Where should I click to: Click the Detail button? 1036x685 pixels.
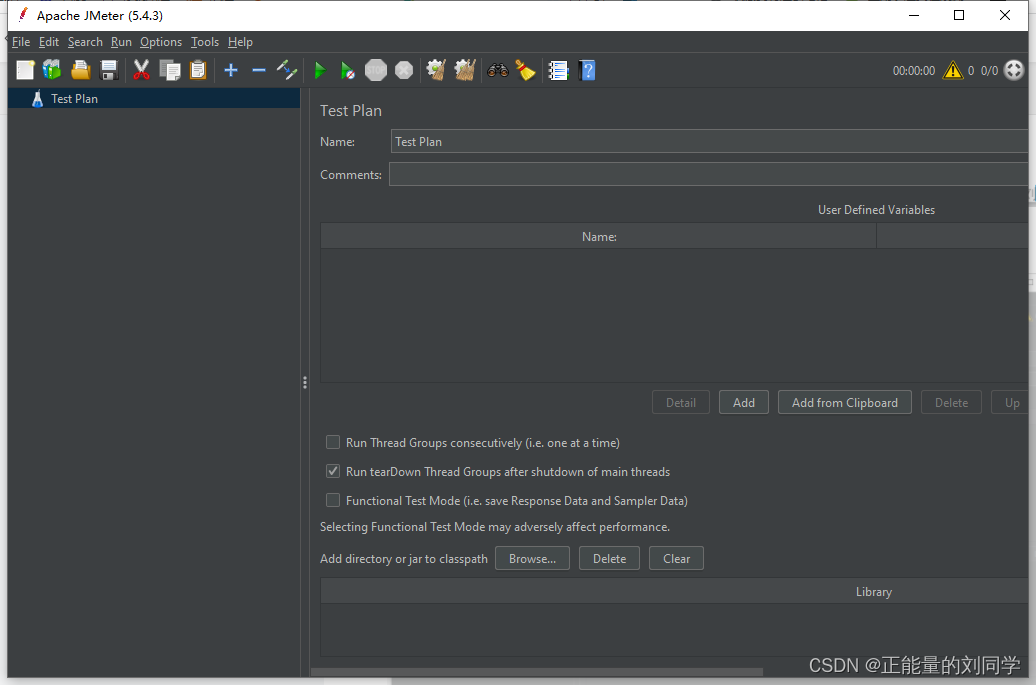tap(681, 402)
